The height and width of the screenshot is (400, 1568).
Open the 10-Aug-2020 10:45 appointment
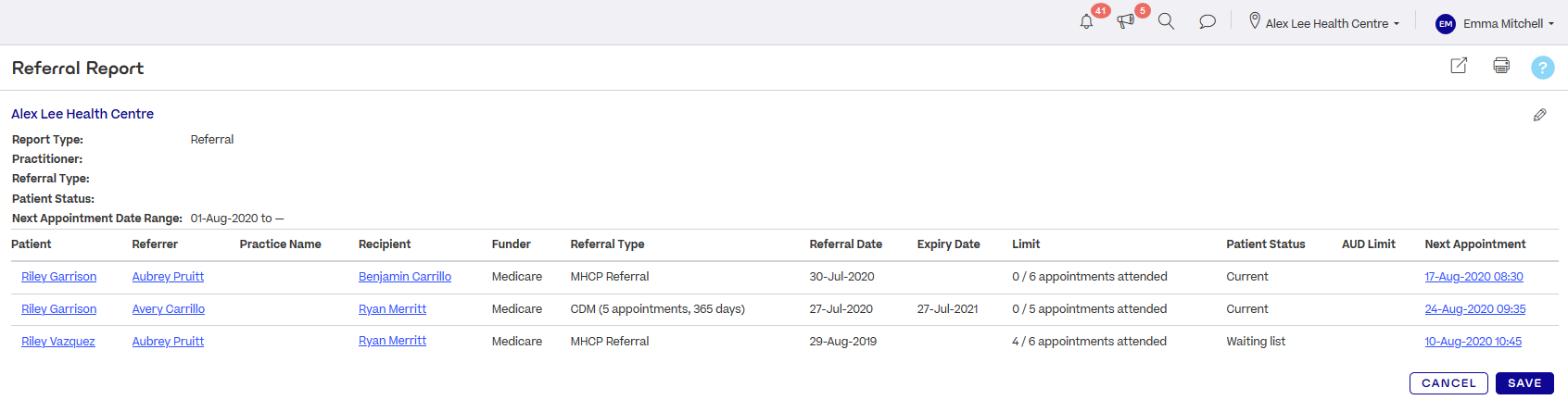click(1473, 342)
